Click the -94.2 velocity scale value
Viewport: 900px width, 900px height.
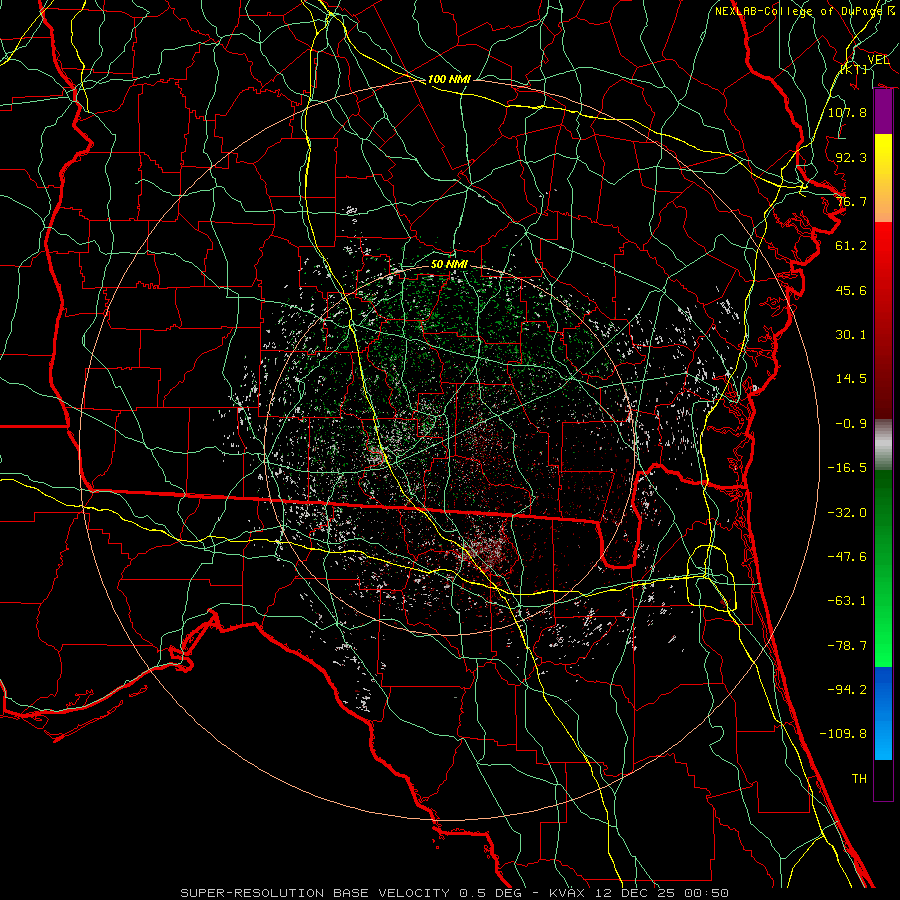click(847, 690)
